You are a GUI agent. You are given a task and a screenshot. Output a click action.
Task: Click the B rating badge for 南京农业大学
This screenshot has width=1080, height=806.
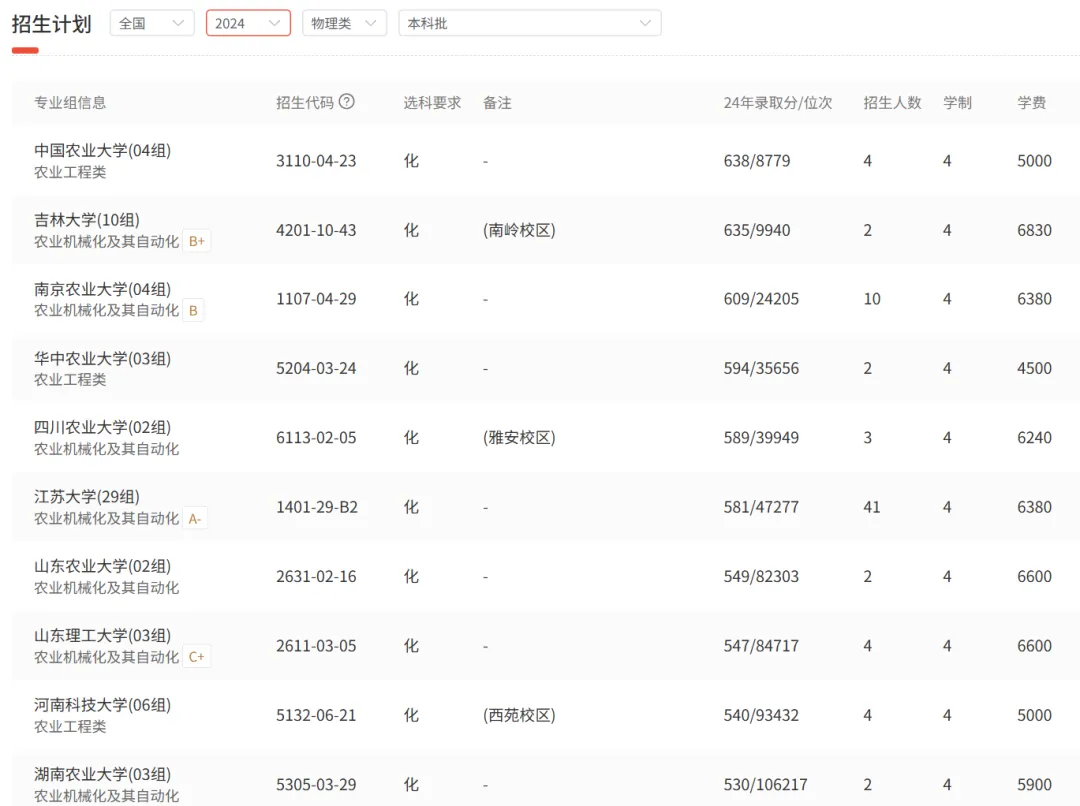[194, 311]
